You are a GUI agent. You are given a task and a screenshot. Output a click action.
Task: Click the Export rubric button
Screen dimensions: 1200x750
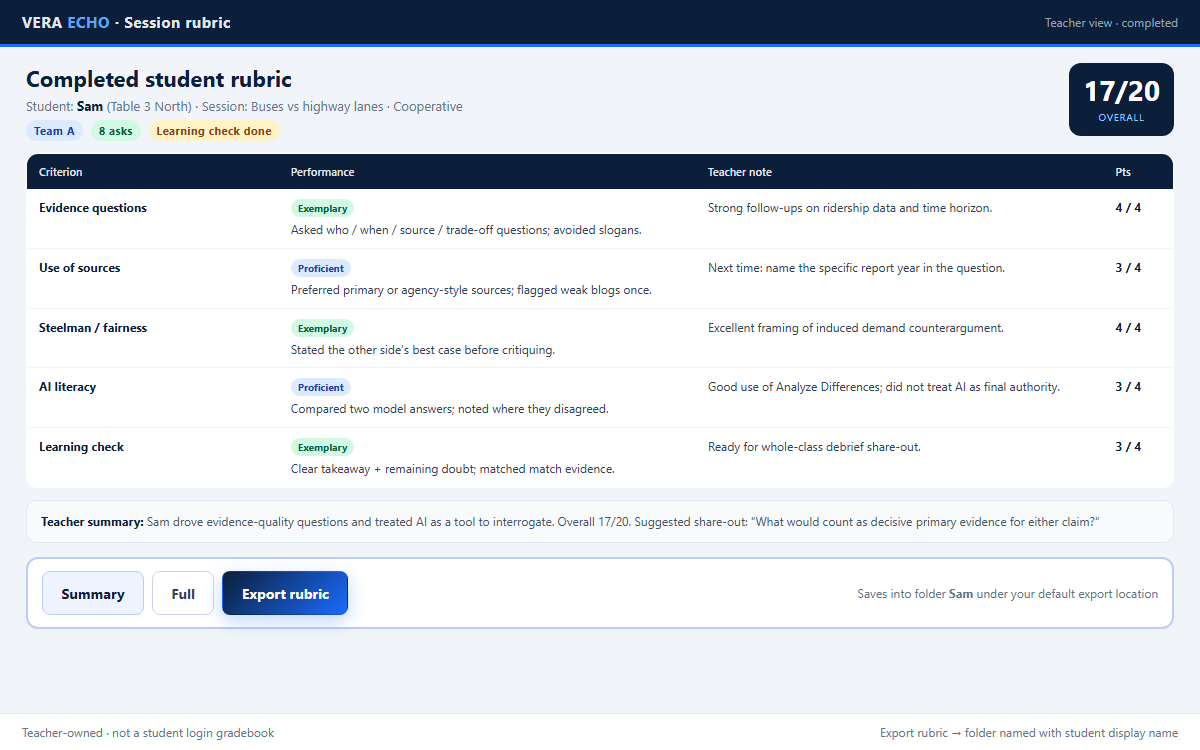285,593
